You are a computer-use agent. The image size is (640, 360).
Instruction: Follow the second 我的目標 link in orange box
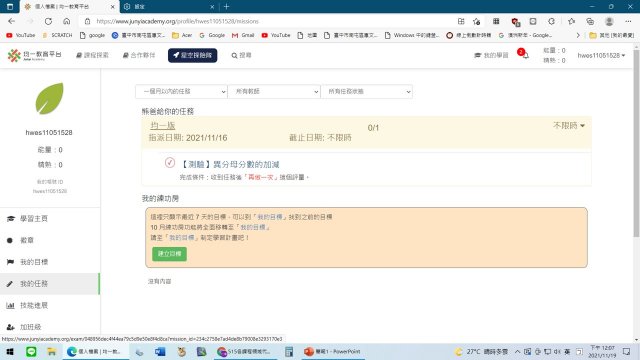pos(253,227)
